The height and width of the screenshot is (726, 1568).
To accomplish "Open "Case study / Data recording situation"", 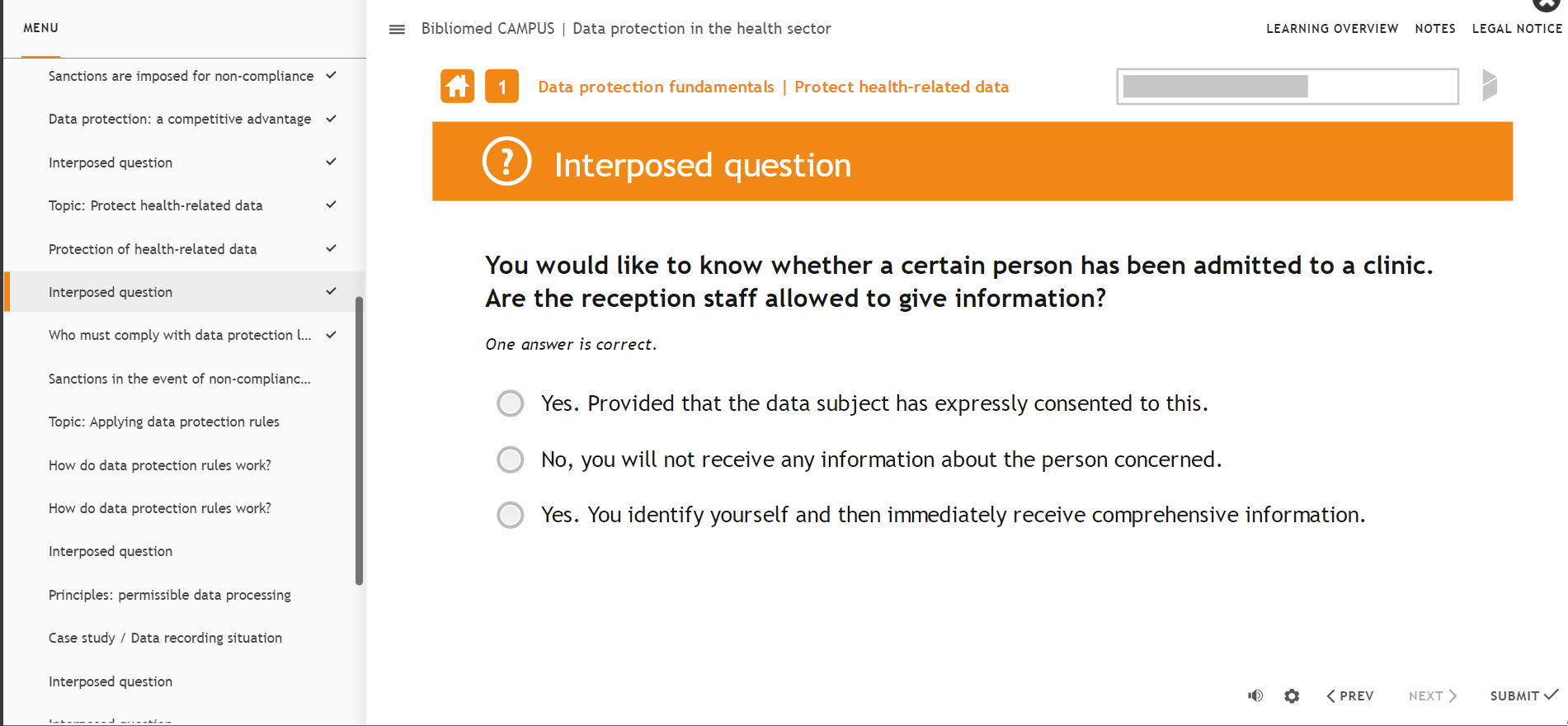I will click(165, 638).
